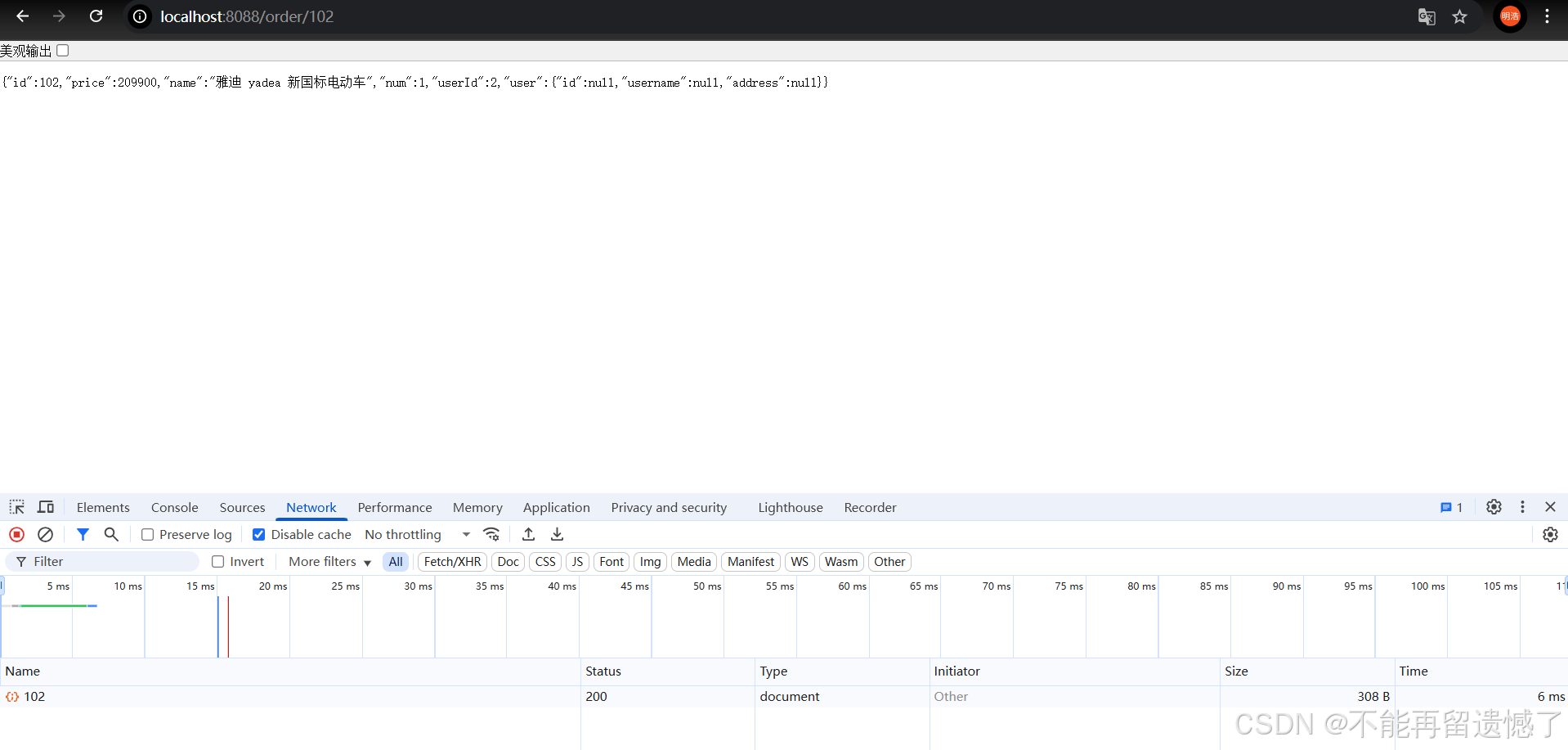1568x750 pixels.
Task: Sort requests by the Type column
Action: (842, 671)
